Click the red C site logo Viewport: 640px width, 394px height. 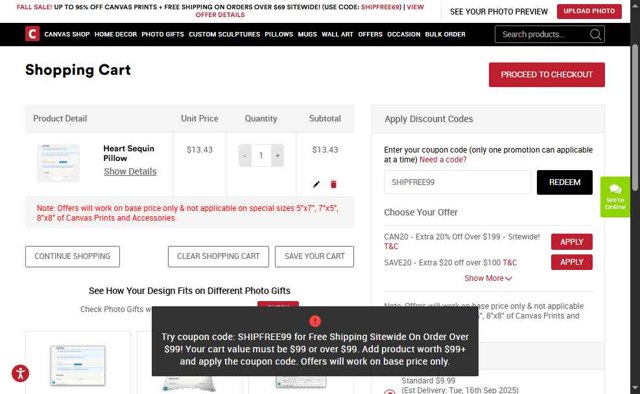[32, 34]
